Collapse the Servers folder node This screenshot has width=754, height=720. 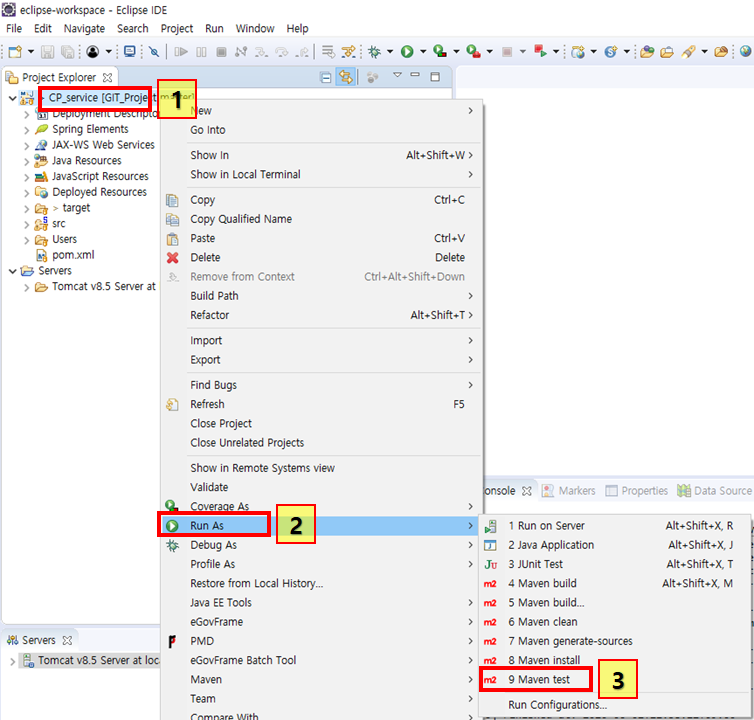pyautogui.click(x=13, y=271)
